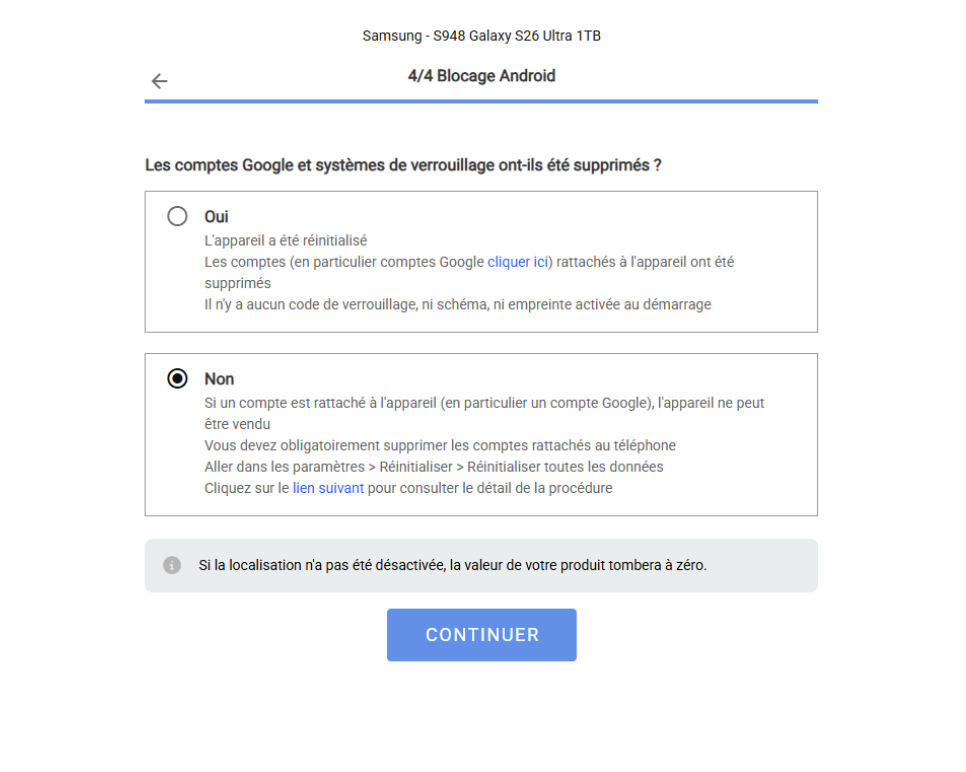Image resolution: width=966 pixels, height=772 pixels.
Task: Click the bold "Oui" option label
Action: point(217,216)
